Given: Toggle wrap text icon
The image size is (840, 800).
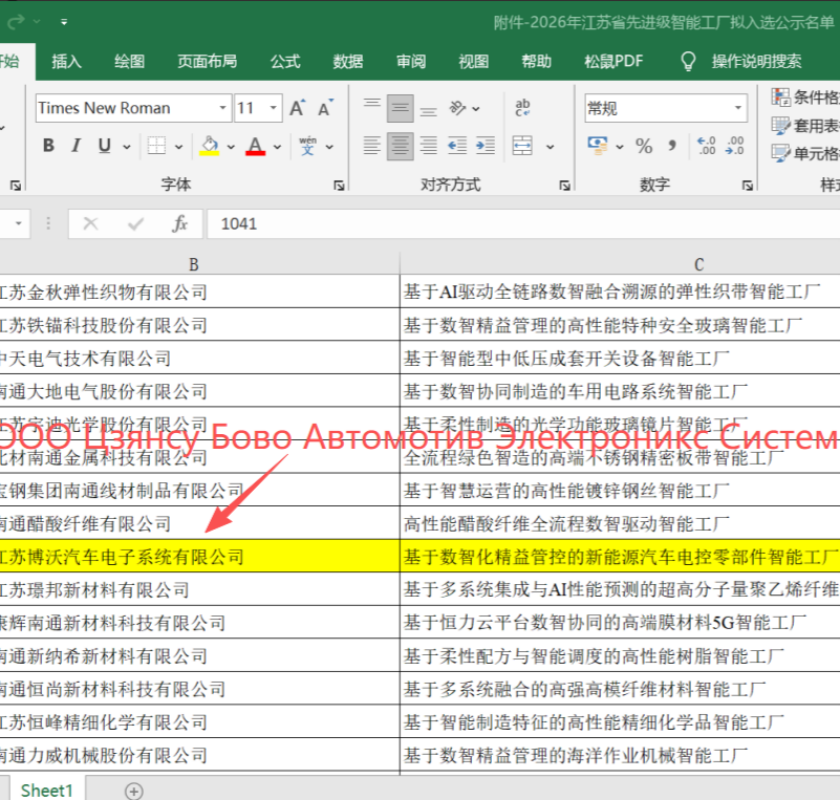Looking at the screenshot, I should coord(522,108).
